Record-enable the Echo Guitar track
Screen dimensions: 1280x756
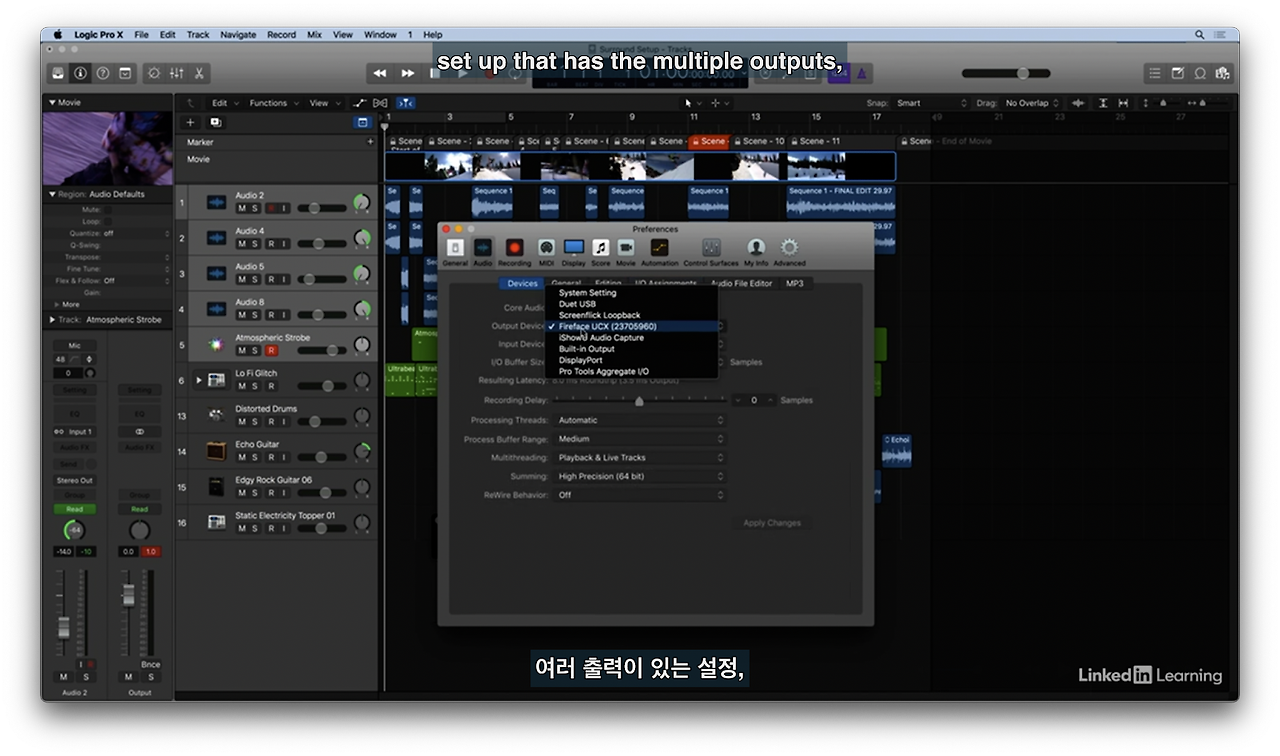[270, 457]
